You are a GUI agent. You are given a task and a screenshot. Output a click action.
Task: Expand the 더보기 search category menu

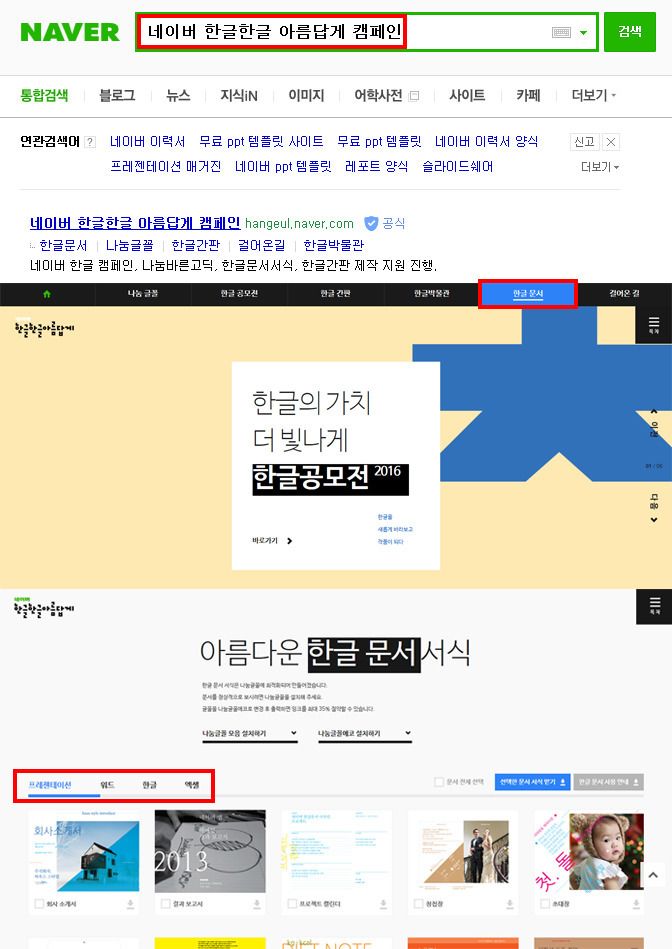tap(594, 96)
